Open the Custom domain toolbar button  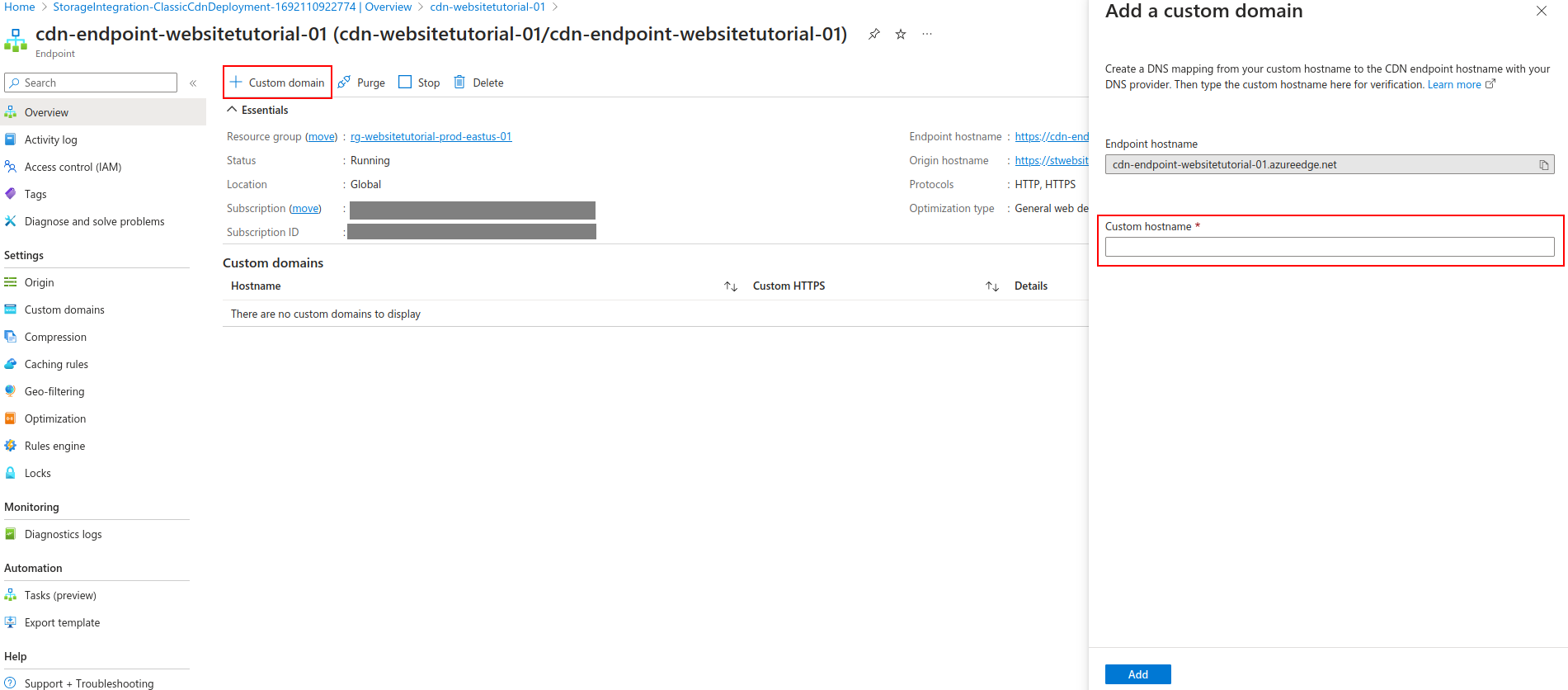[x=277, y=83]
